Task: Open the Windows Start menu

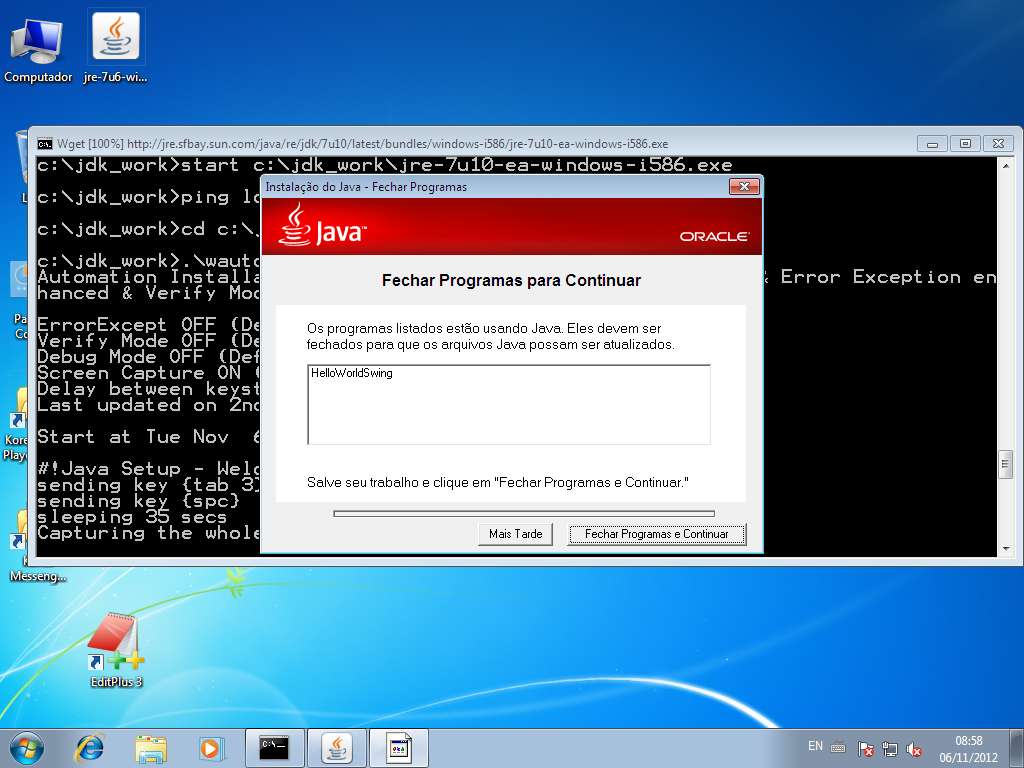Action: (x=26, y=747)
